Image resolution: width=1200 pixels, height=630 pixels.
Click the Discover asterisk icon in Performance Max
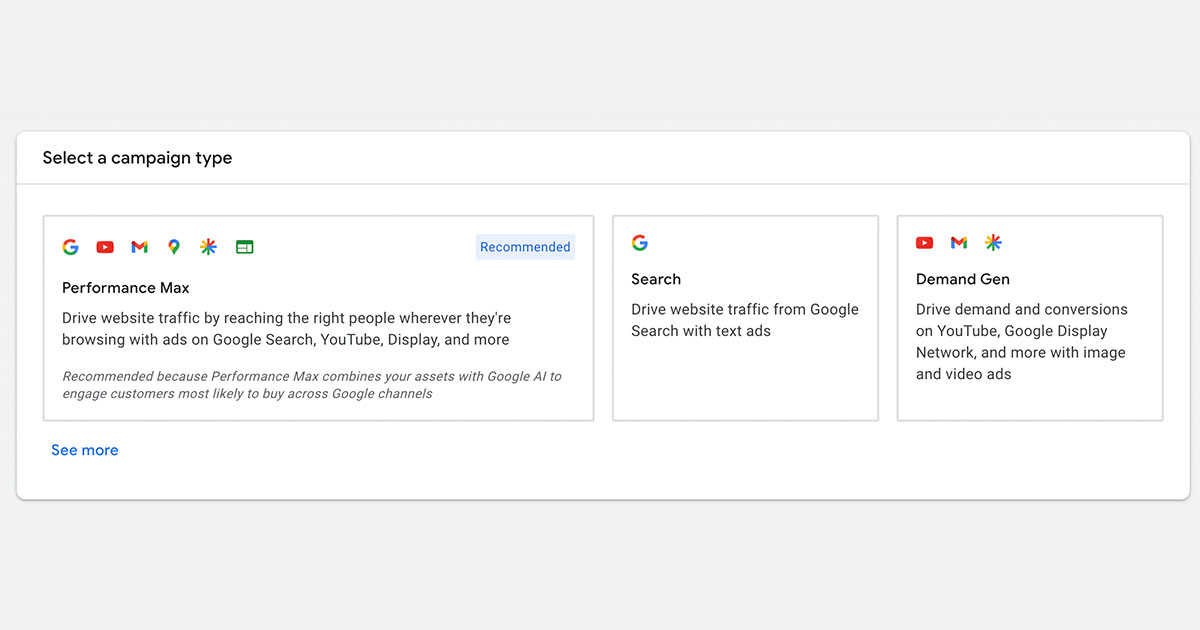[x=208, y=247]
